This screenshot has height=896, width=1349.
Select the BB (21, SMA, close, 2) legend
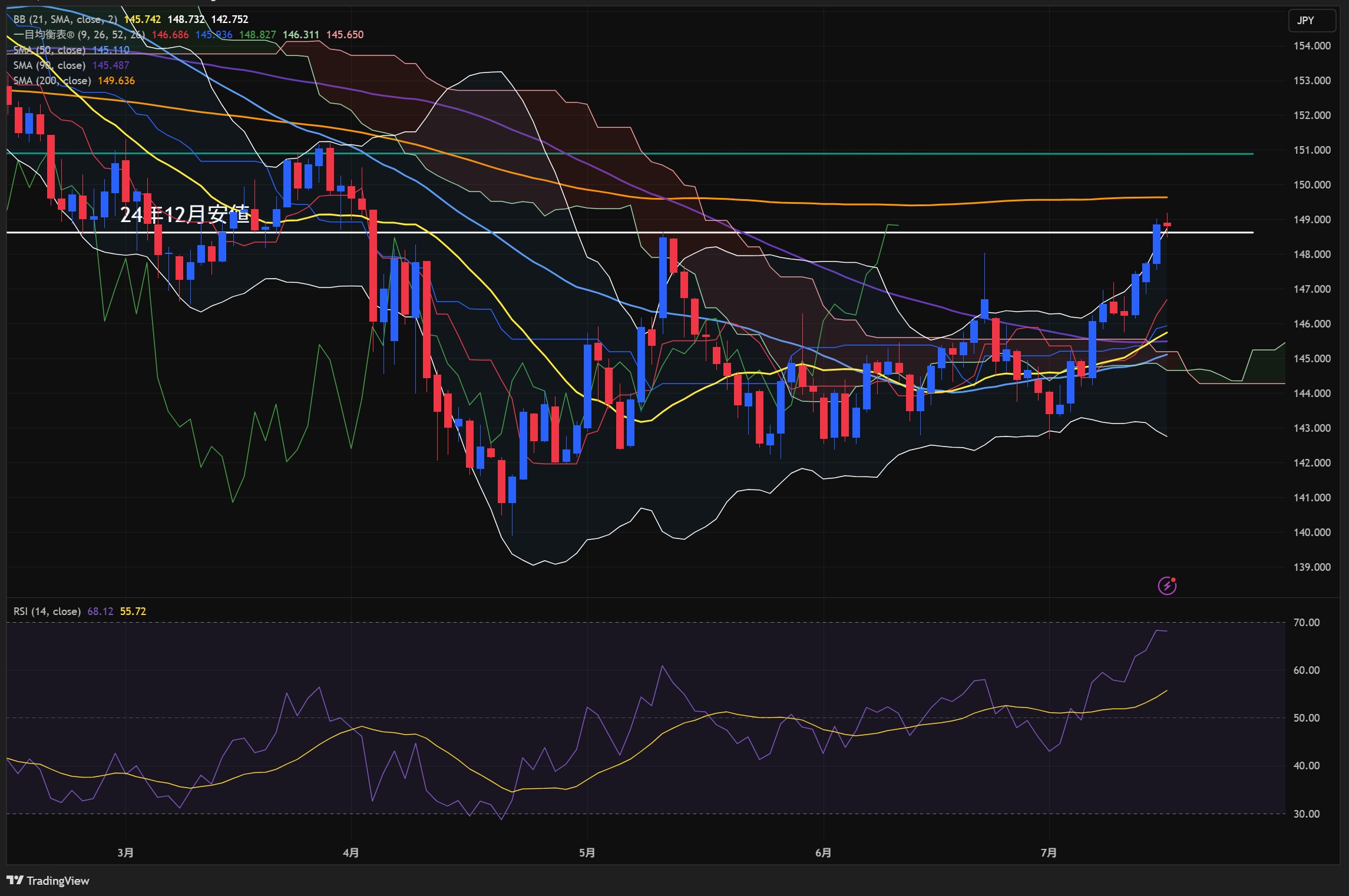tap(65, 19)
